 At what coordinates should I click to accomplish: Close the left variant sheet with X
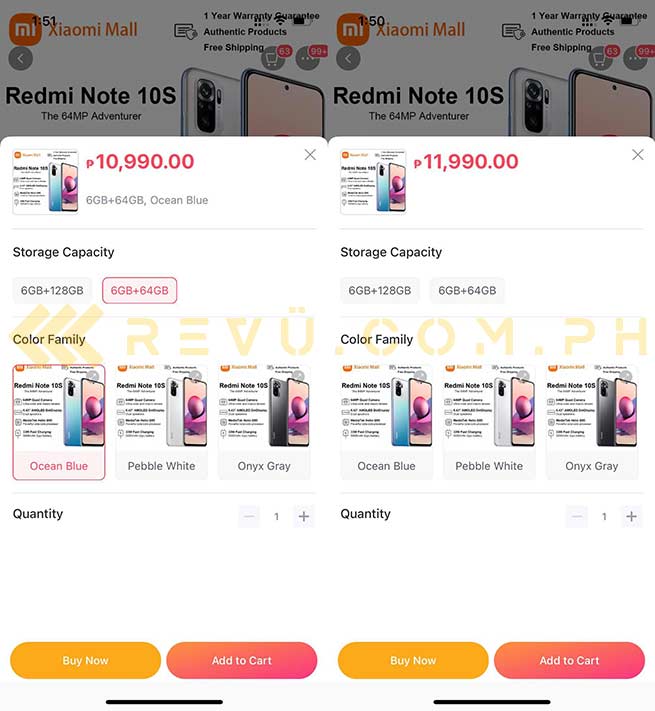pos(310,155)
